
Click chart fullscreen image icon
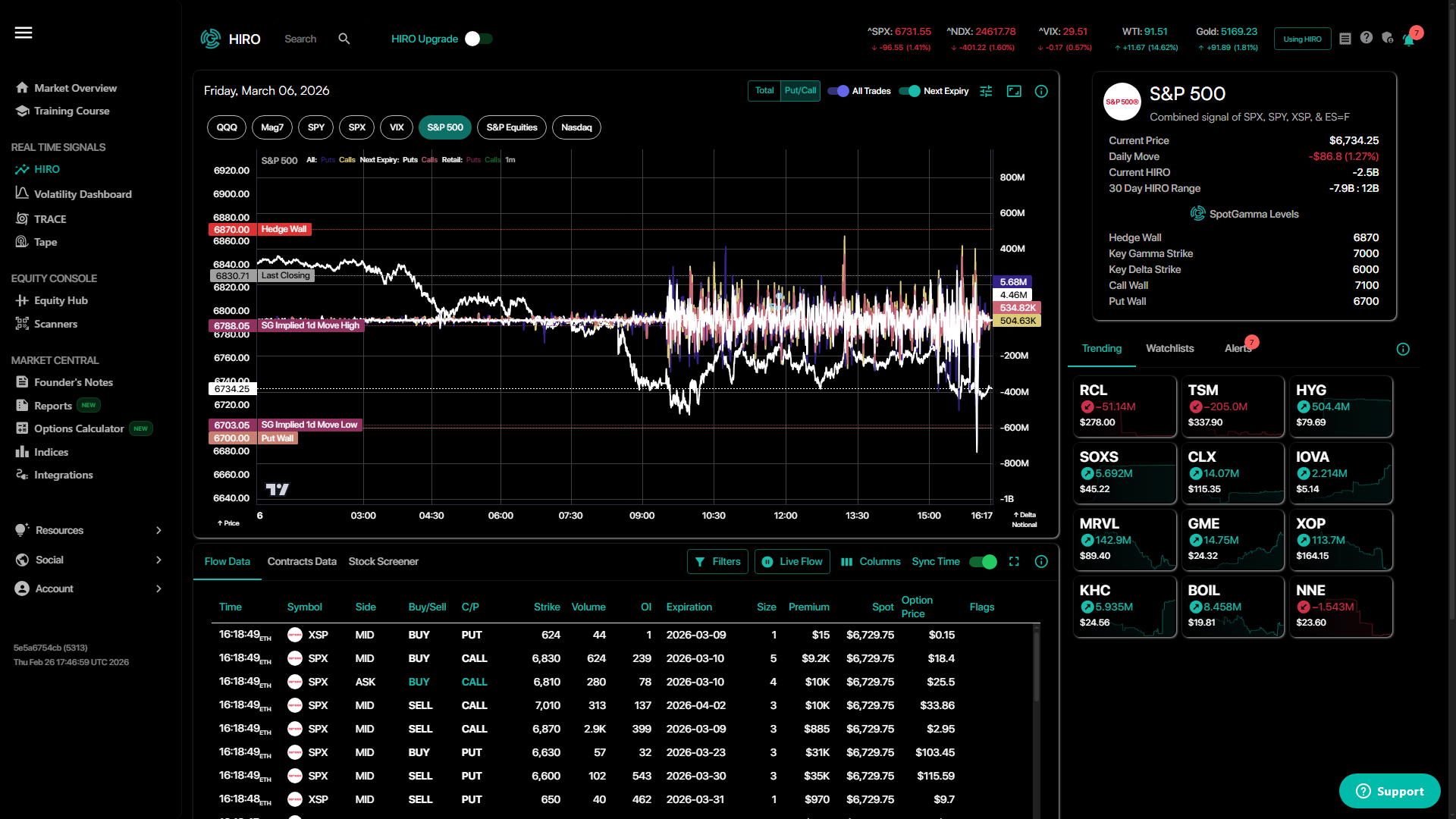pyautogui.click(x=1014, y=91)
